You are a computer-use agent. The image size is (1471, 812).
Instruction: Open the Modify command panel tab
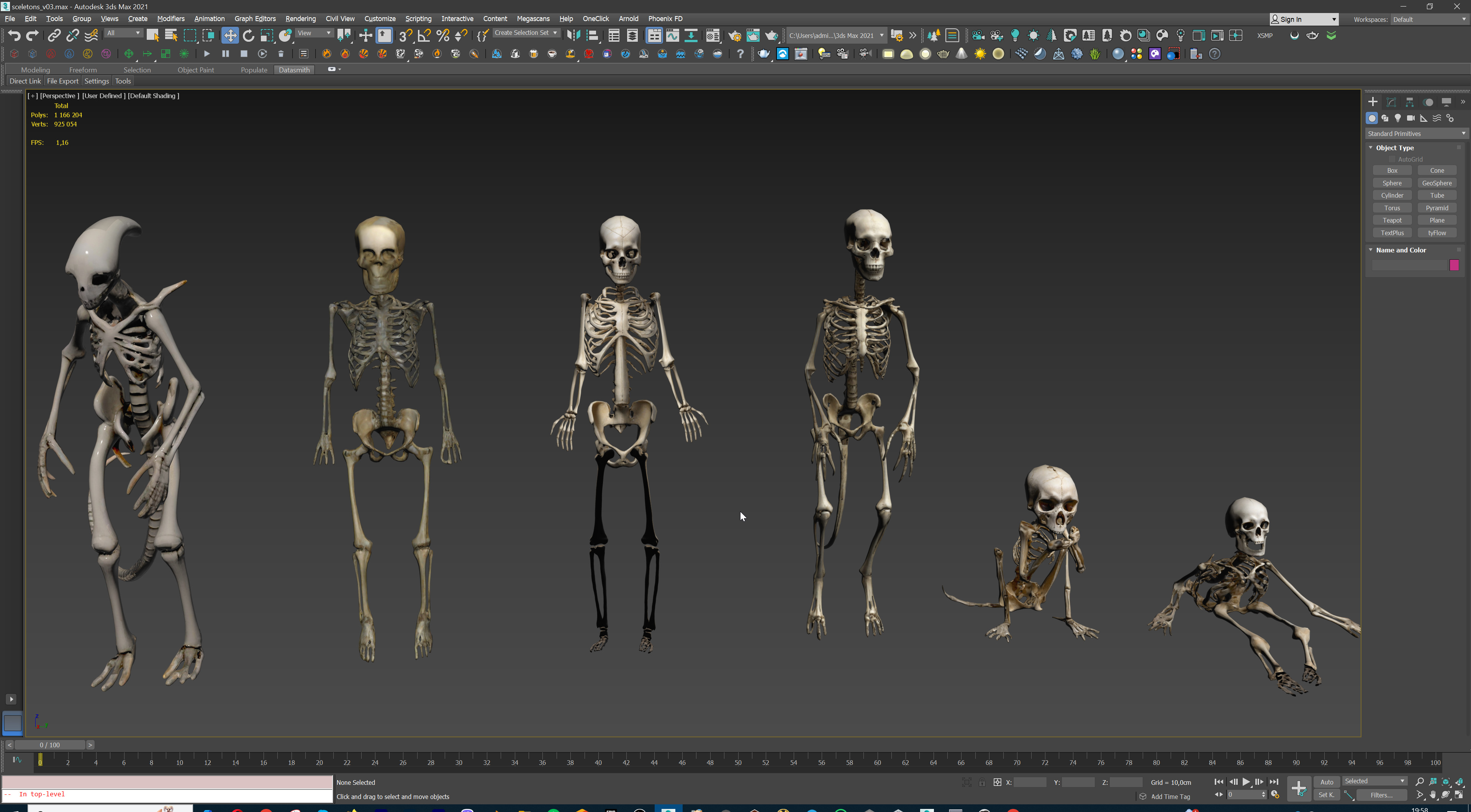[x=1391, y=101]
